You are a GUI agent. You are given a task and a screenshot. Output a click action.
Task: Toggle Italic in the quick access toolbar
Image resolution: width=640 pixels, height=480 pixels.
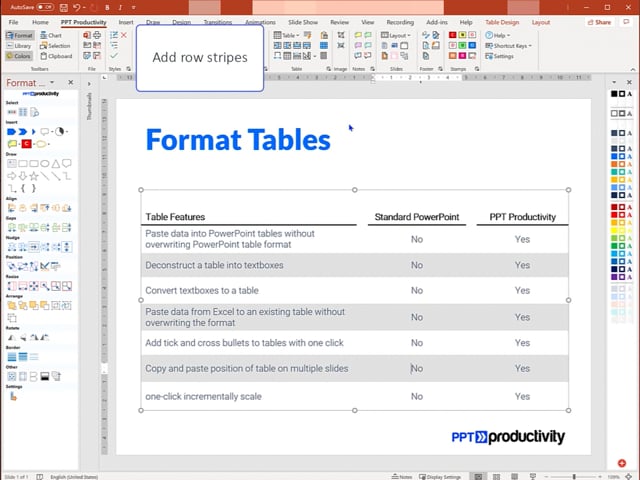pyautogui.click(x=120, y=7)
